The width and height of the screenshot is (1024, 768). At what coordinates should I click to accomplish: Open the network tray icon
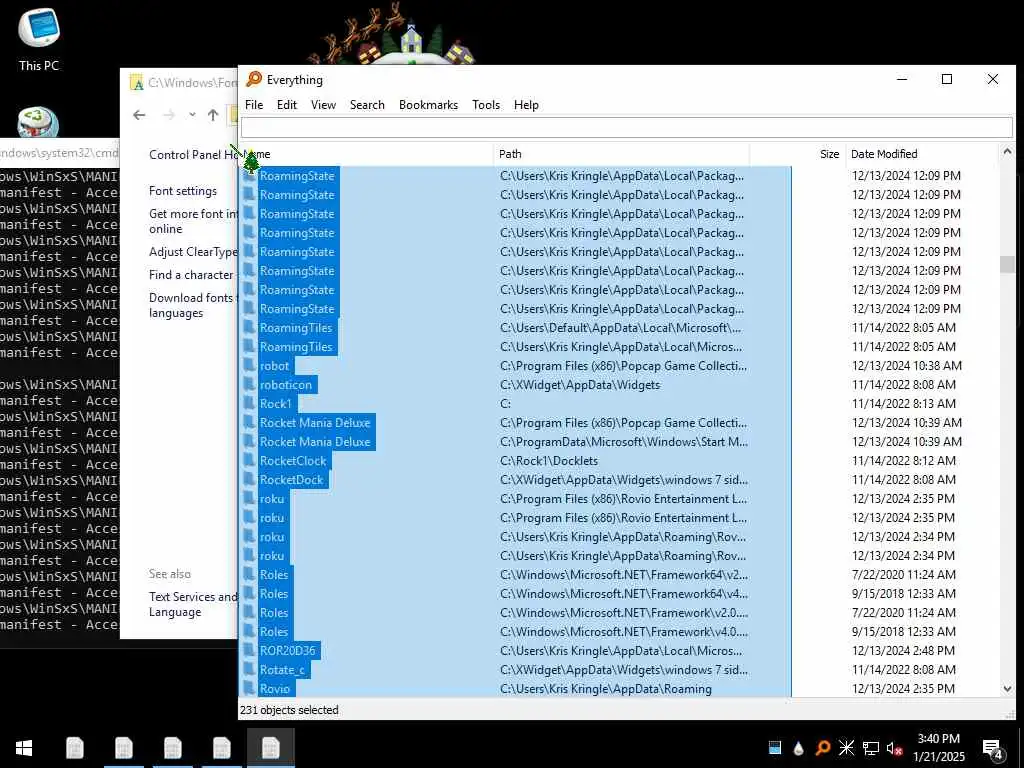click(871, 748)
